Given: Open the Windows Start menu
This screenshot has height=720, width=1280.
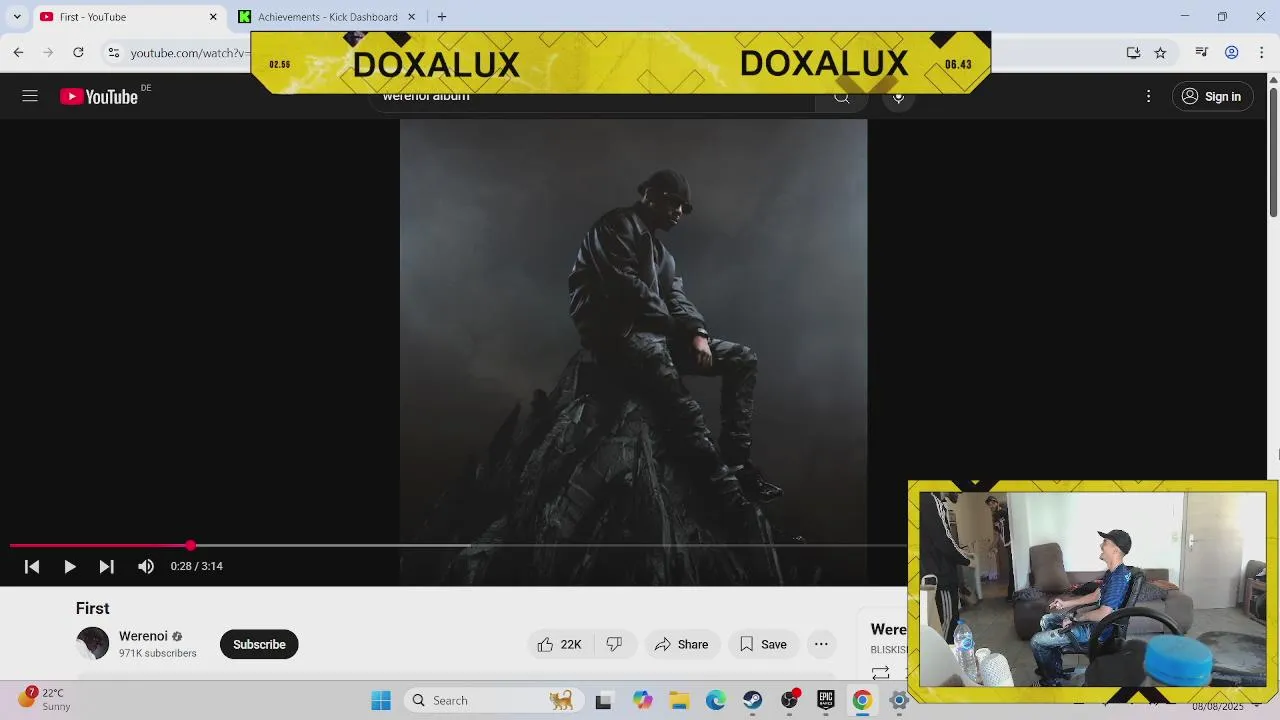Looking at the screenshot, I should 381,701.
